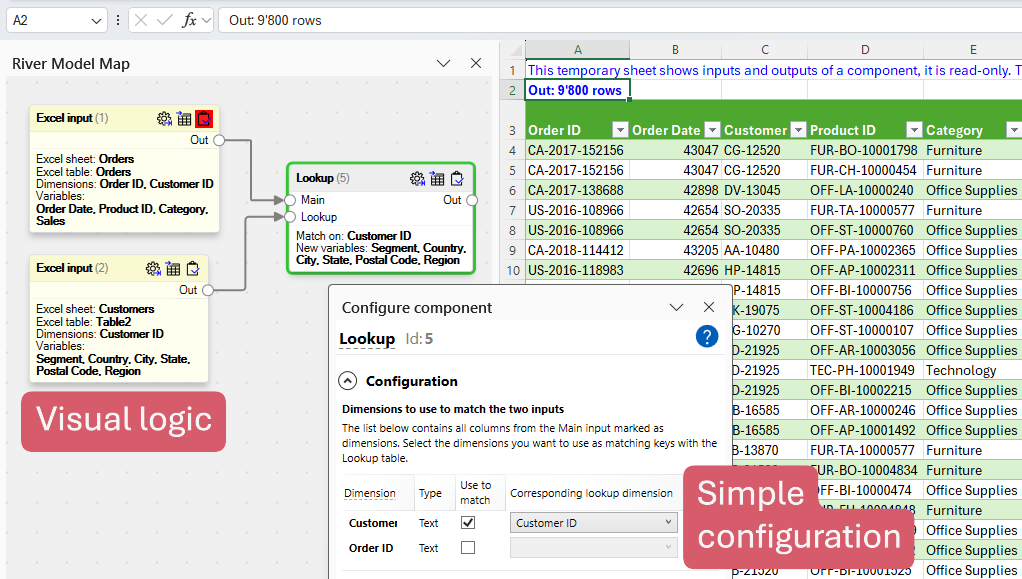1022x579 pixels.
Task: Show data table icon on Lookup node
Action: (x=437, y=179)
